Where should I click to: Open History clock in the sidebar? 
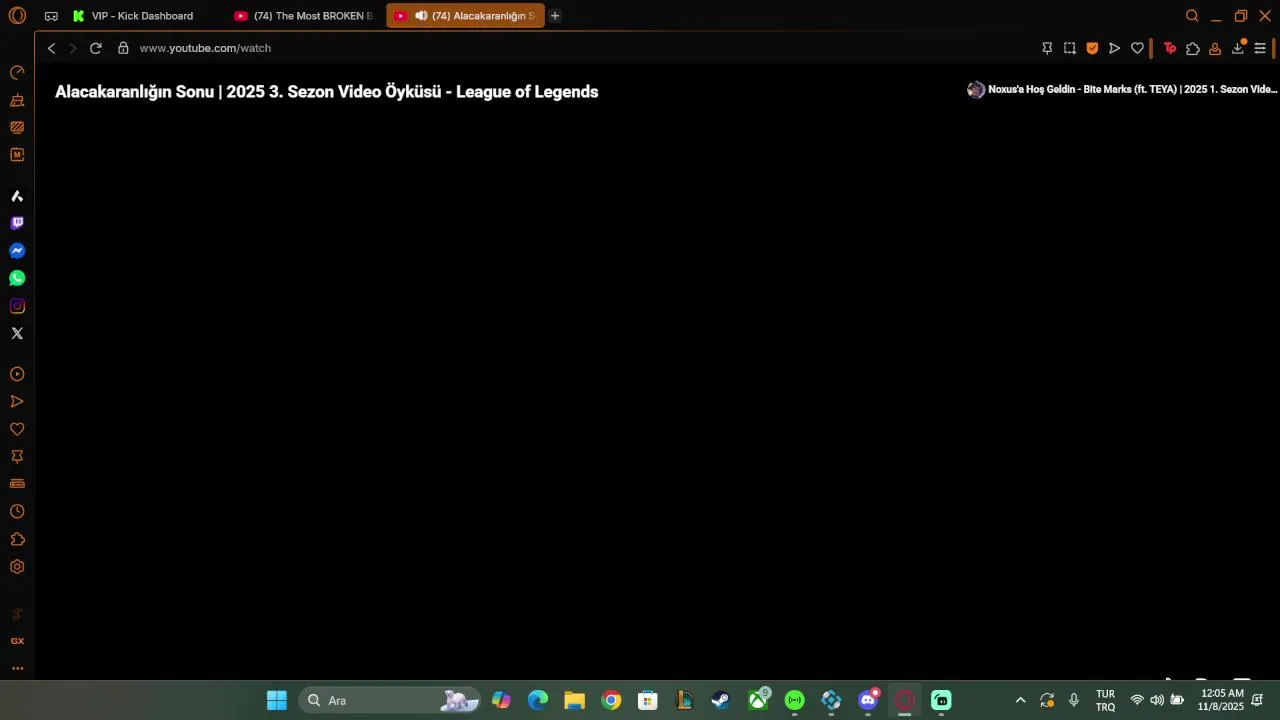[17, 511]
